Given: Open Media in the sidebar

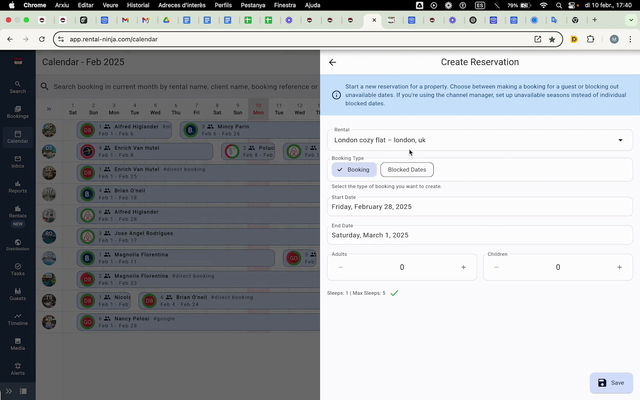Looking at the screenshot, I should click(x=18, y=344).
